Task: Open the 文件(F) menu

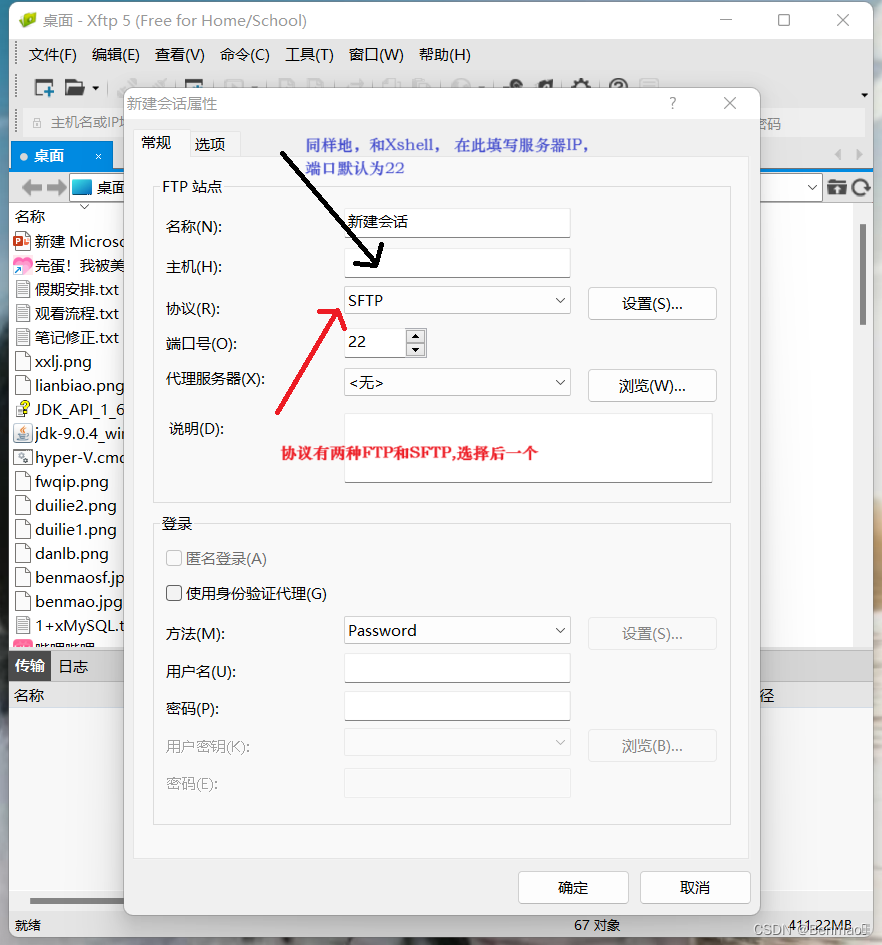Action: point(52,55)
